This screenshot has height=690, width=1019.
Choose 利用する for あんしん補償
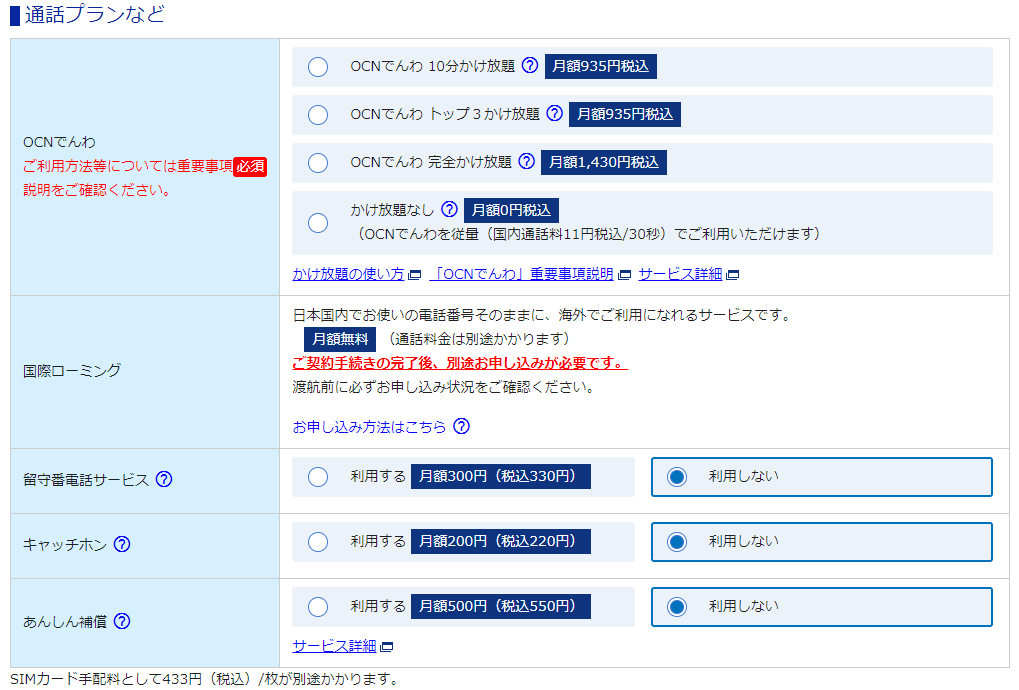(318, 607)
